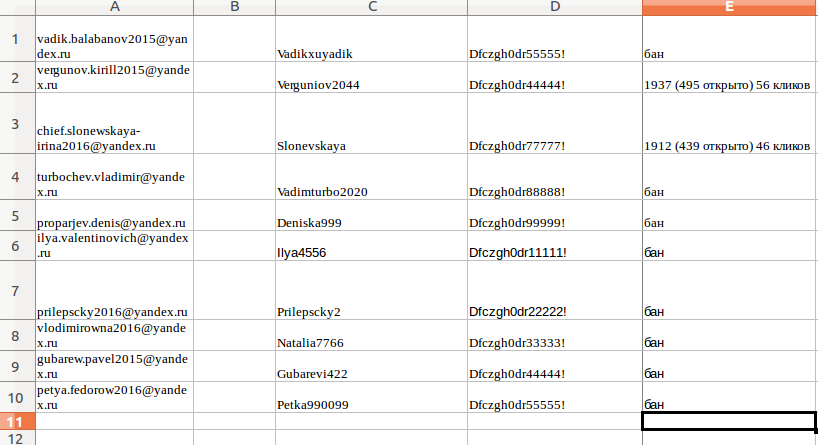
Task: Click the бан cell in row 4
Action: [x=730, y=176]
